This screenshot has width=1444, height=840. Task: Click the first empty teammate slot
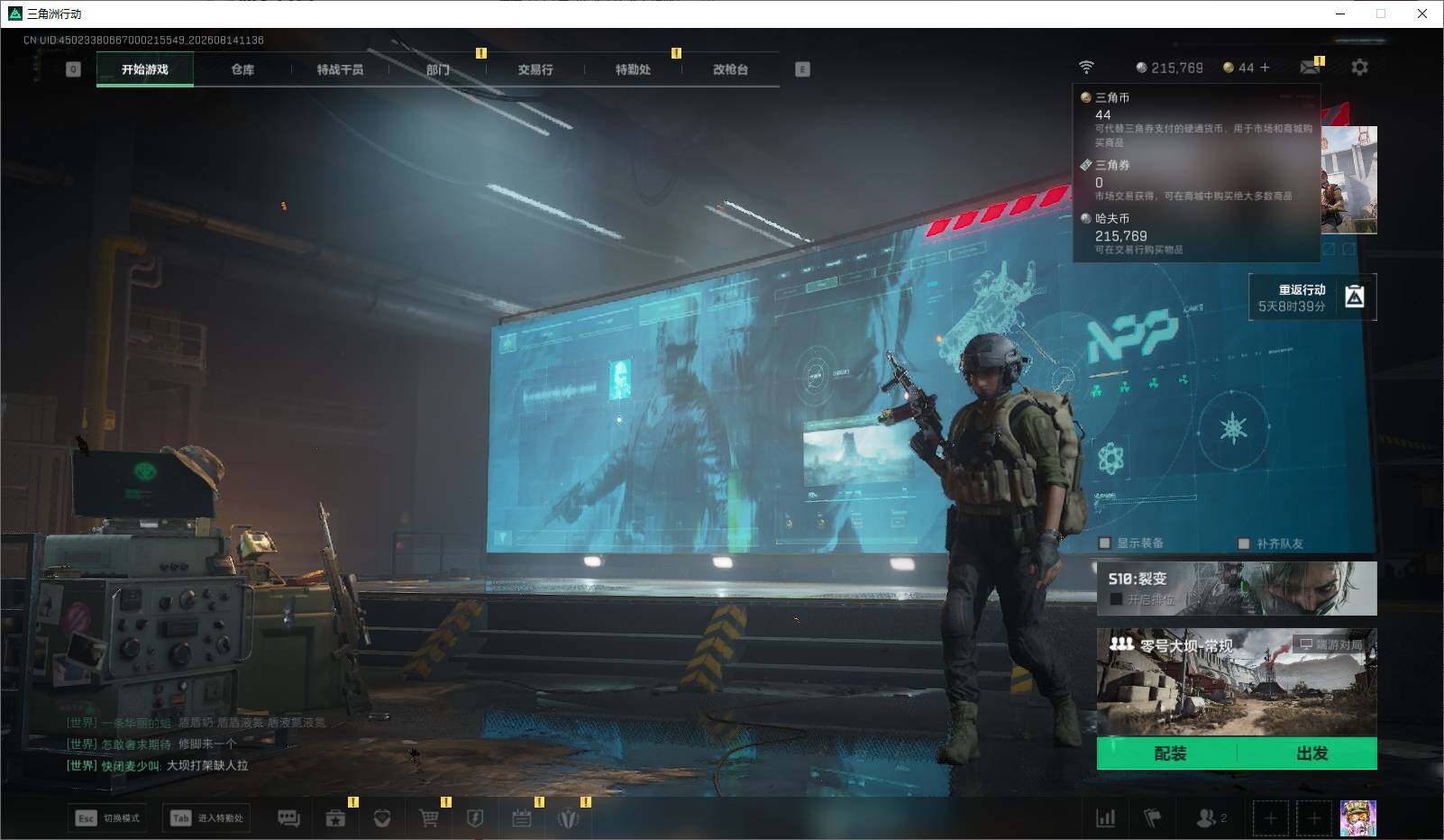(1270, 818)
